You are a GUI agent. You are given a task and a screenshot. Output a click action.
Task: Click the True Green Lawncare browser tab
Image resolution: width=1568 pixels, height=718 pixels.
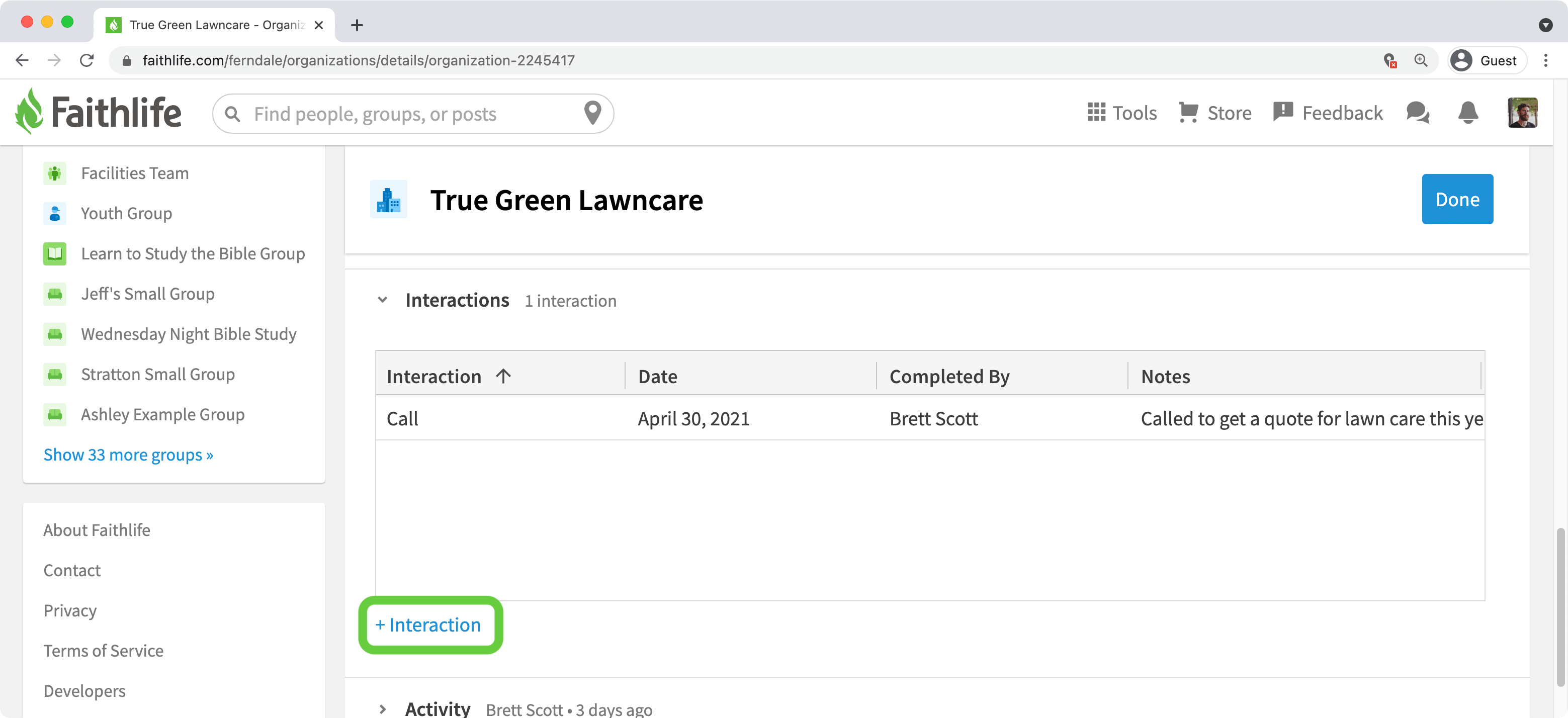[214, 25]
